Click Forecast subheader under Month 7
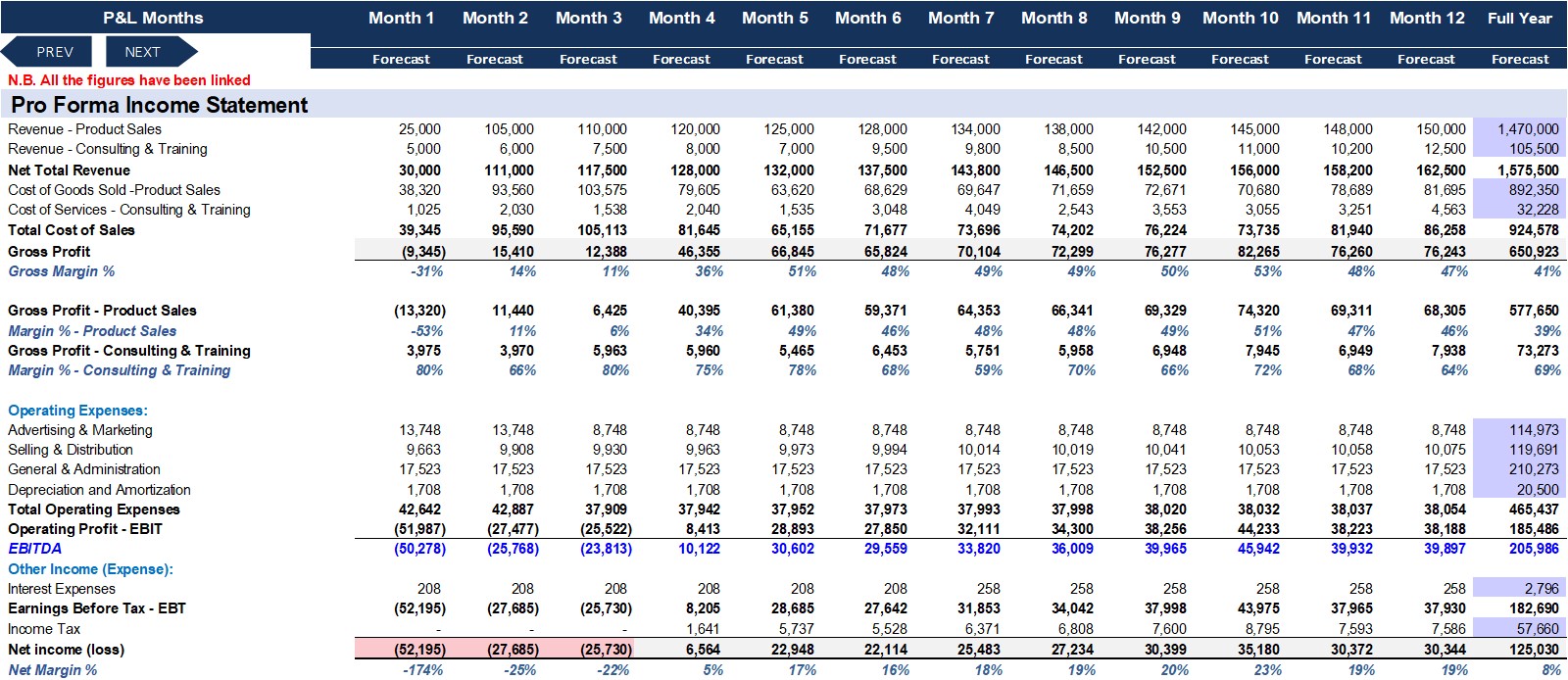Image resolution: width=1568 pixels, height=680 pixels. pos(960,60)
